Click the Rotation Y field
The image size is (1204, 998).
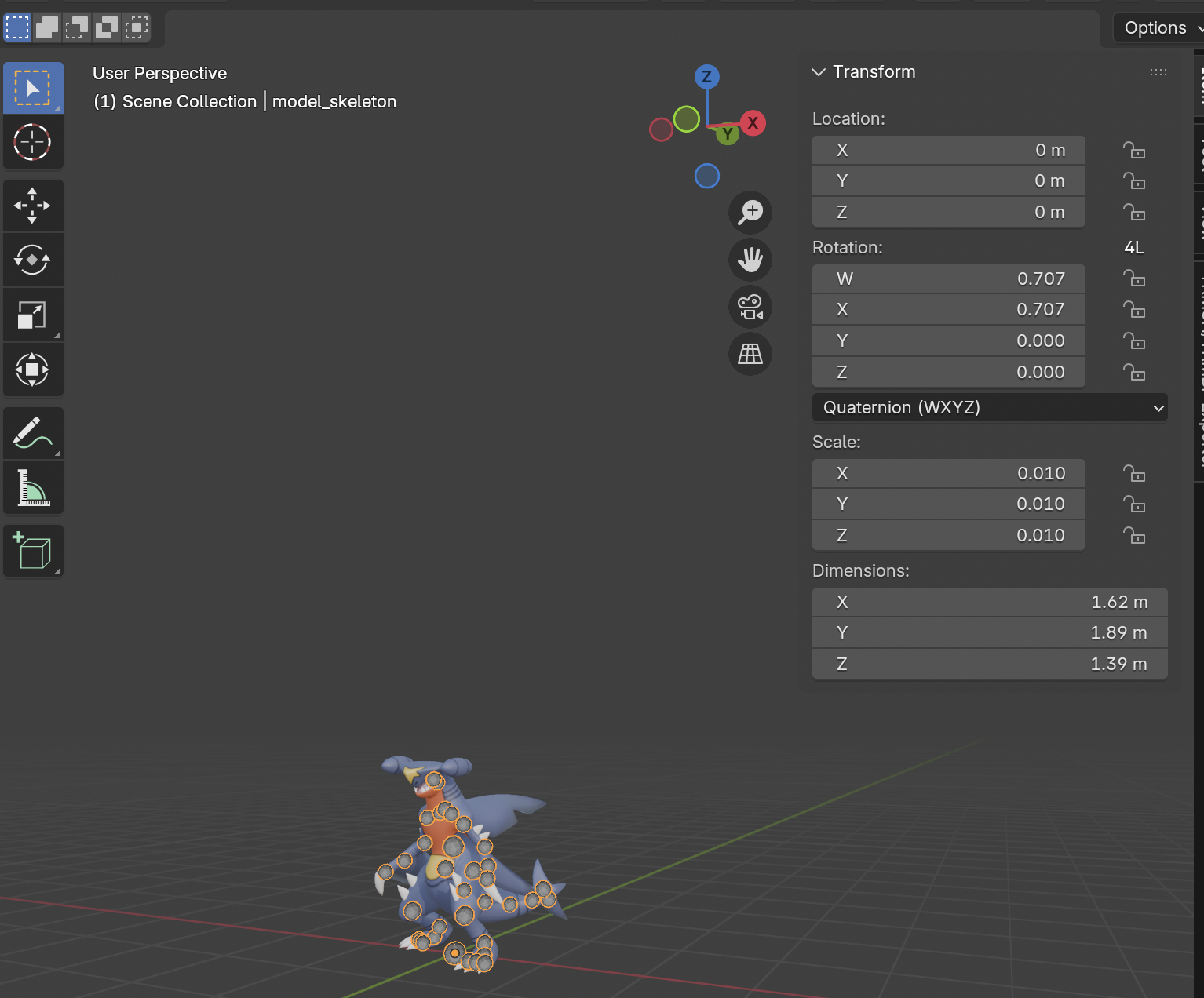tap(949, 341)
